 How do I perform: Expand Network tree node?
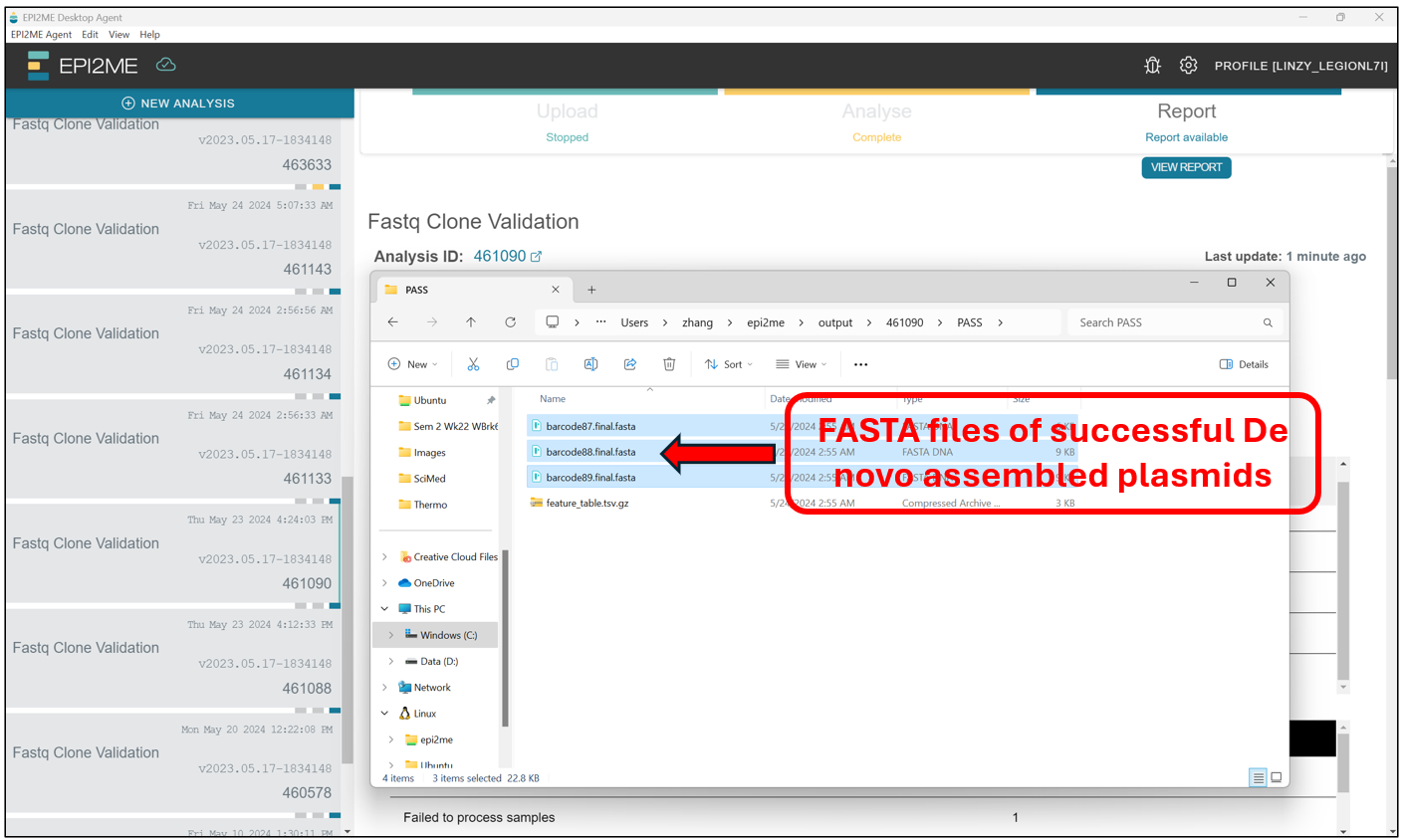pos(385,688)
